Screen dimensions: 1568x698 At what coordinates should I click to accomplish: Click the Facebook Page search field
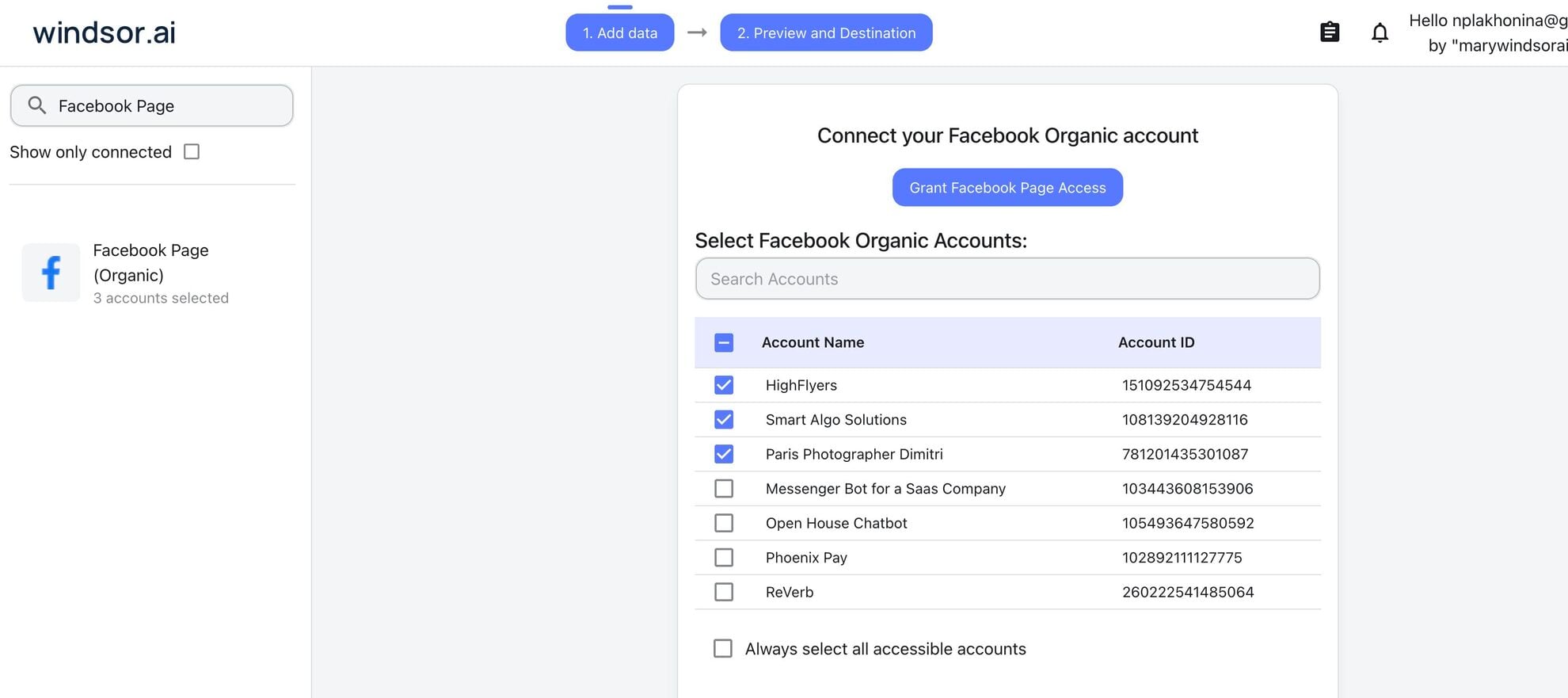(x=152, y=105)
